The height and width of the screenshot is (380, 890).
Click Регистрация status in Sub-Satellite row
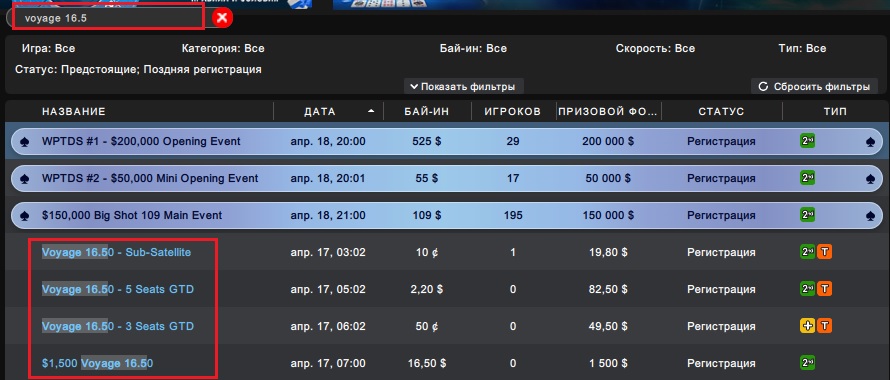pyautogui.click(x=721, y=252)
